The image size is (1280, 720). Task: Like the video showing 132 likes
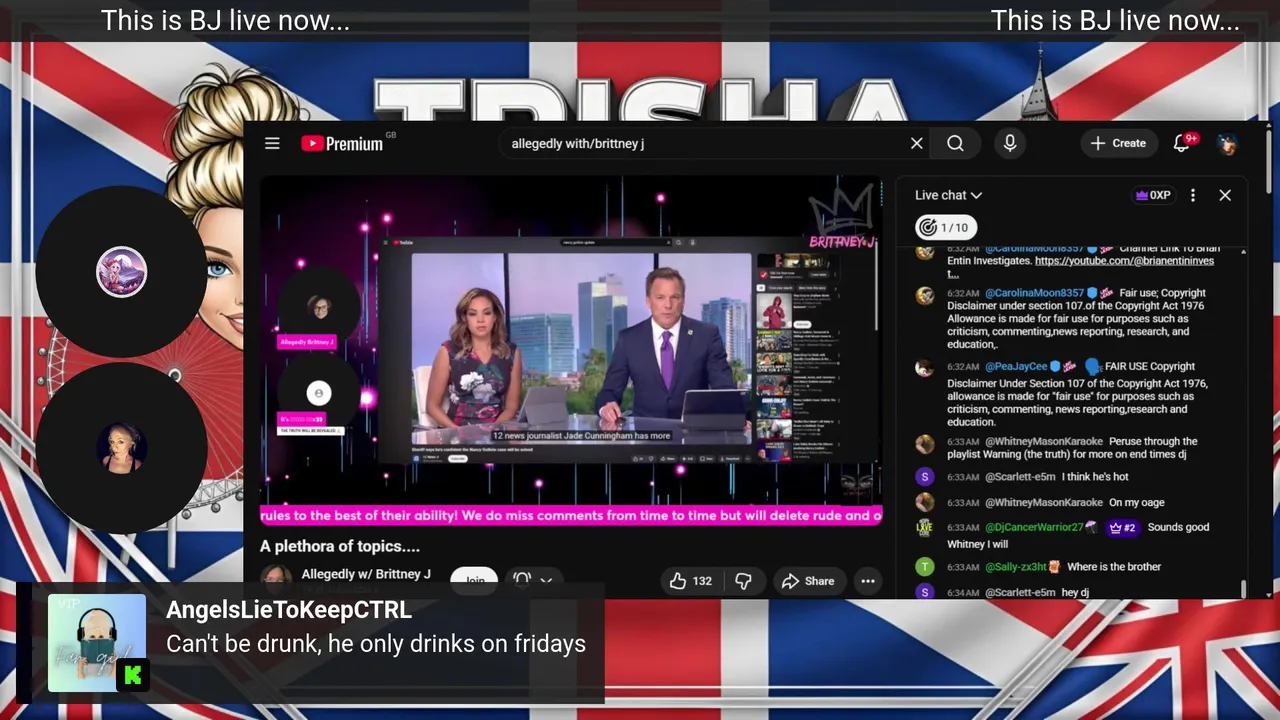tap(690, 581)
